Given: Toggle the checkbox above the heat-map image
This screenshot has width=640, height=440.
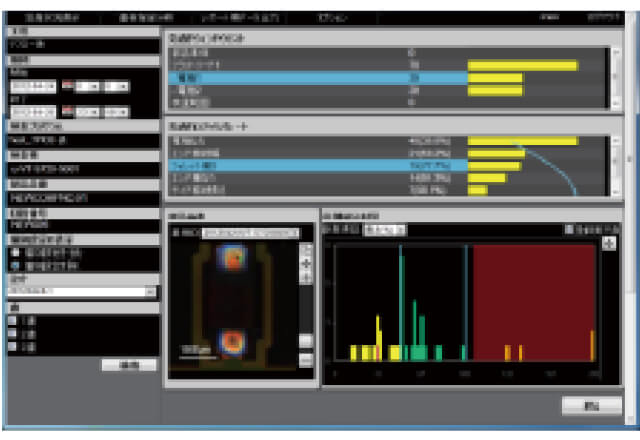Looking at the screenshot, I should click(176, 233).
